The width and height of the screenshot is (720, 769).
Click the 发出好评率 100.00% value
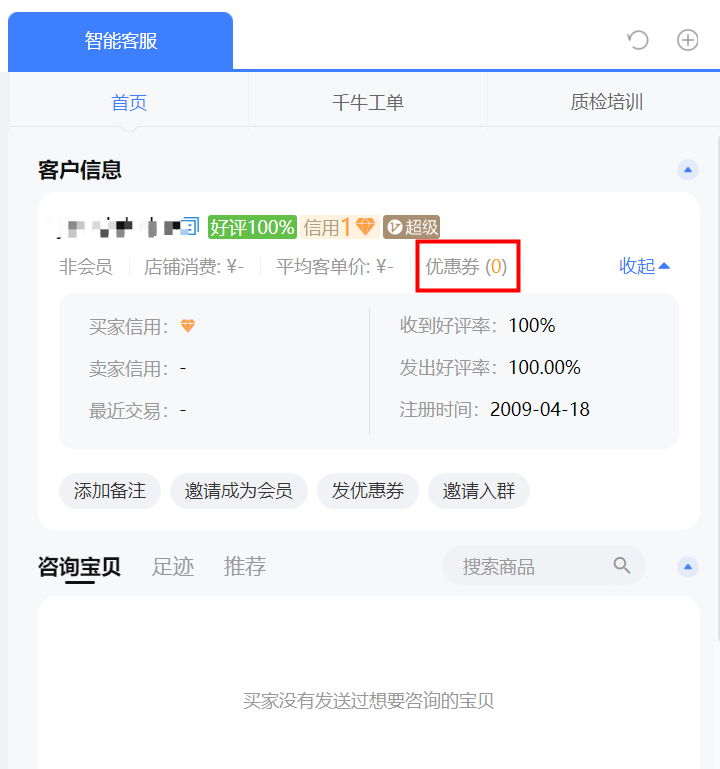pyautogui.click(x=544, y=367)
